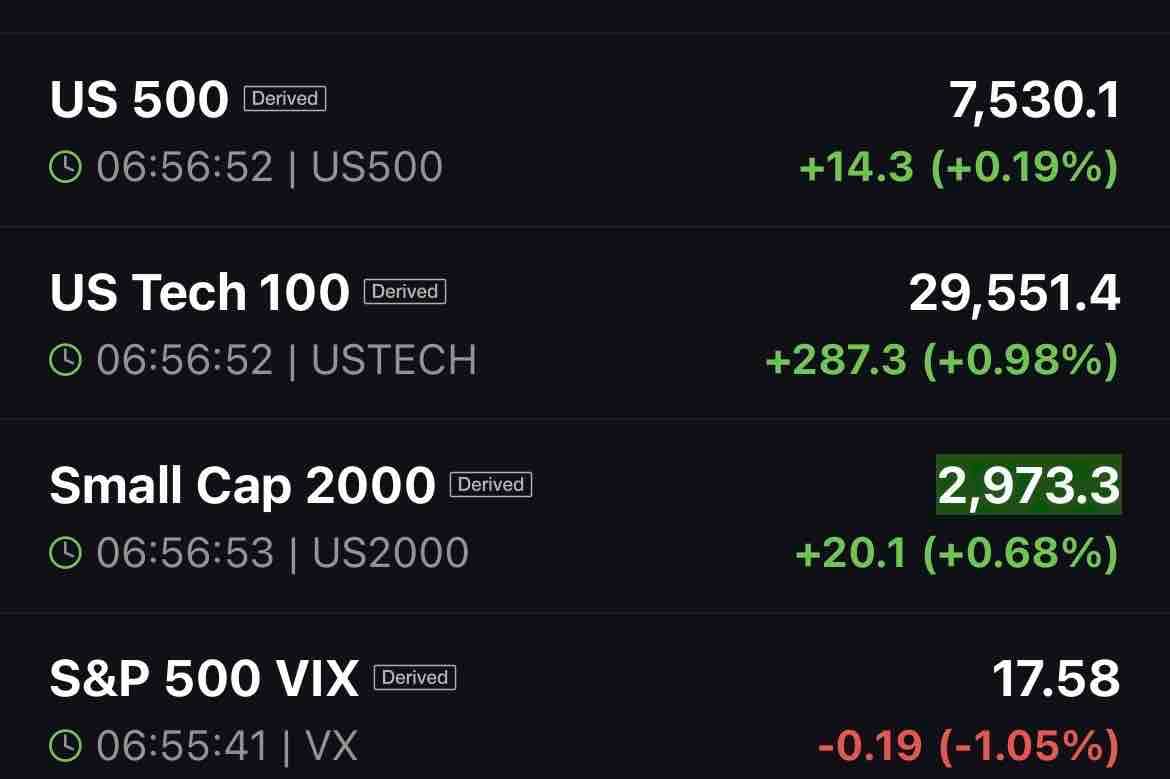This screenshot has height=779, width=1170.
Task: Click the Derived badge beside US Tech 100
Action: pyautogui.click(x=404, y=291)
